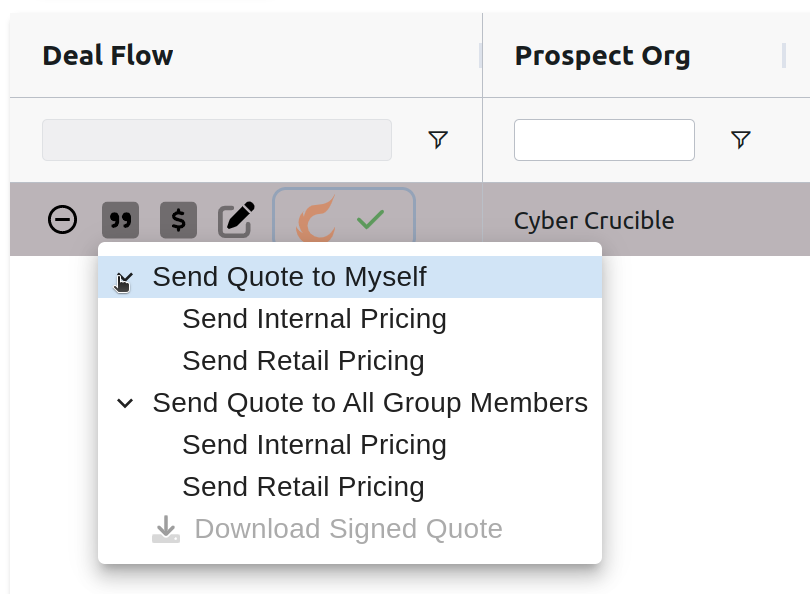The width and height of the screenshot is (810, 594).
Task: Click the green checkmark icon
Action: click(370, 220)
